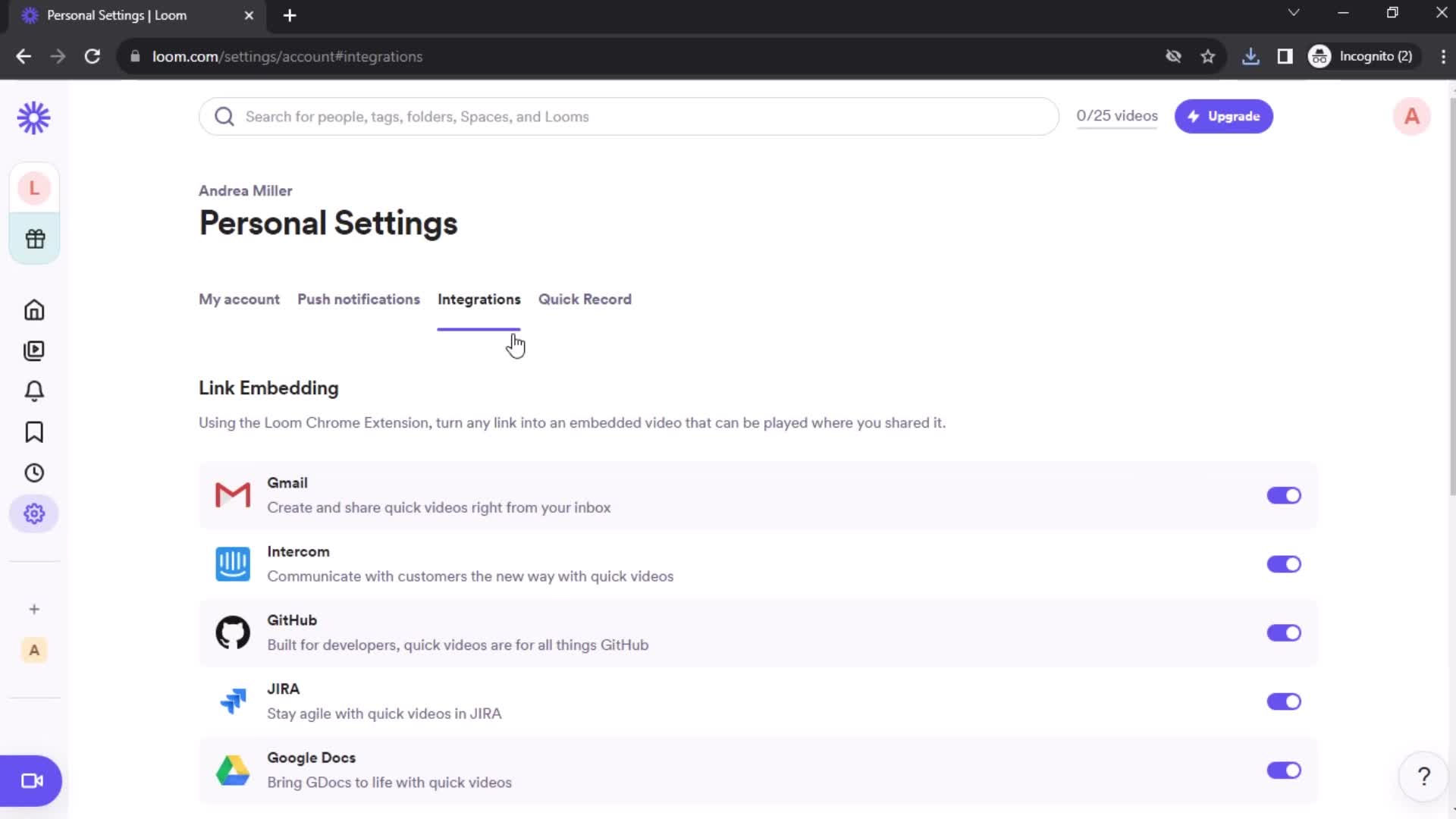Expand the tab search dropdown arrow
The width and height of the screenshot is (1456, 819).
(x=1294, y=13)
